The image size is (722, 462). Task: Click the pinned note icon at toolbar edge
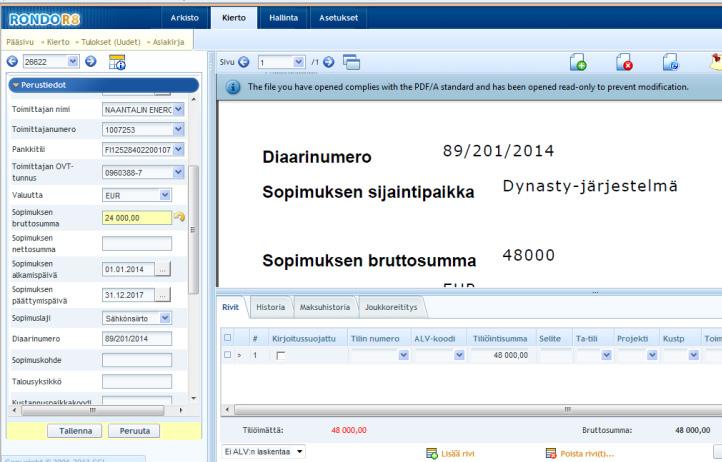click(716, 62)
